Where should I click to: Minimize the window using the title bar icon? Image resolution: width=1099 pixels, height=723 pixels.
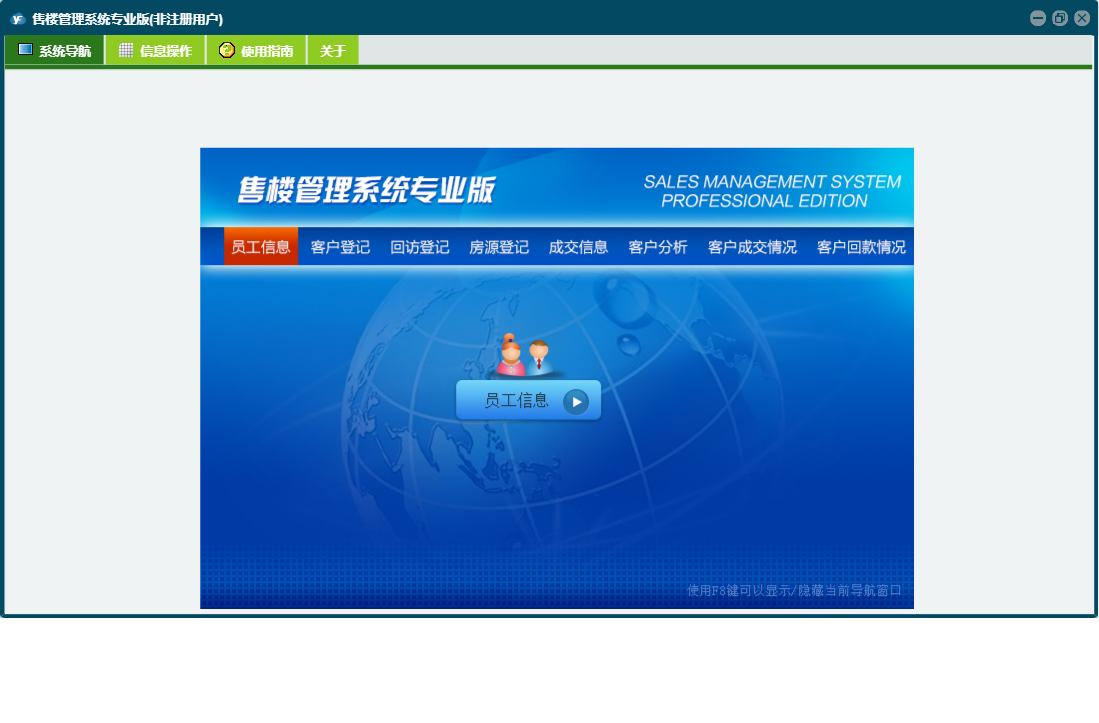click(1038, 18)
